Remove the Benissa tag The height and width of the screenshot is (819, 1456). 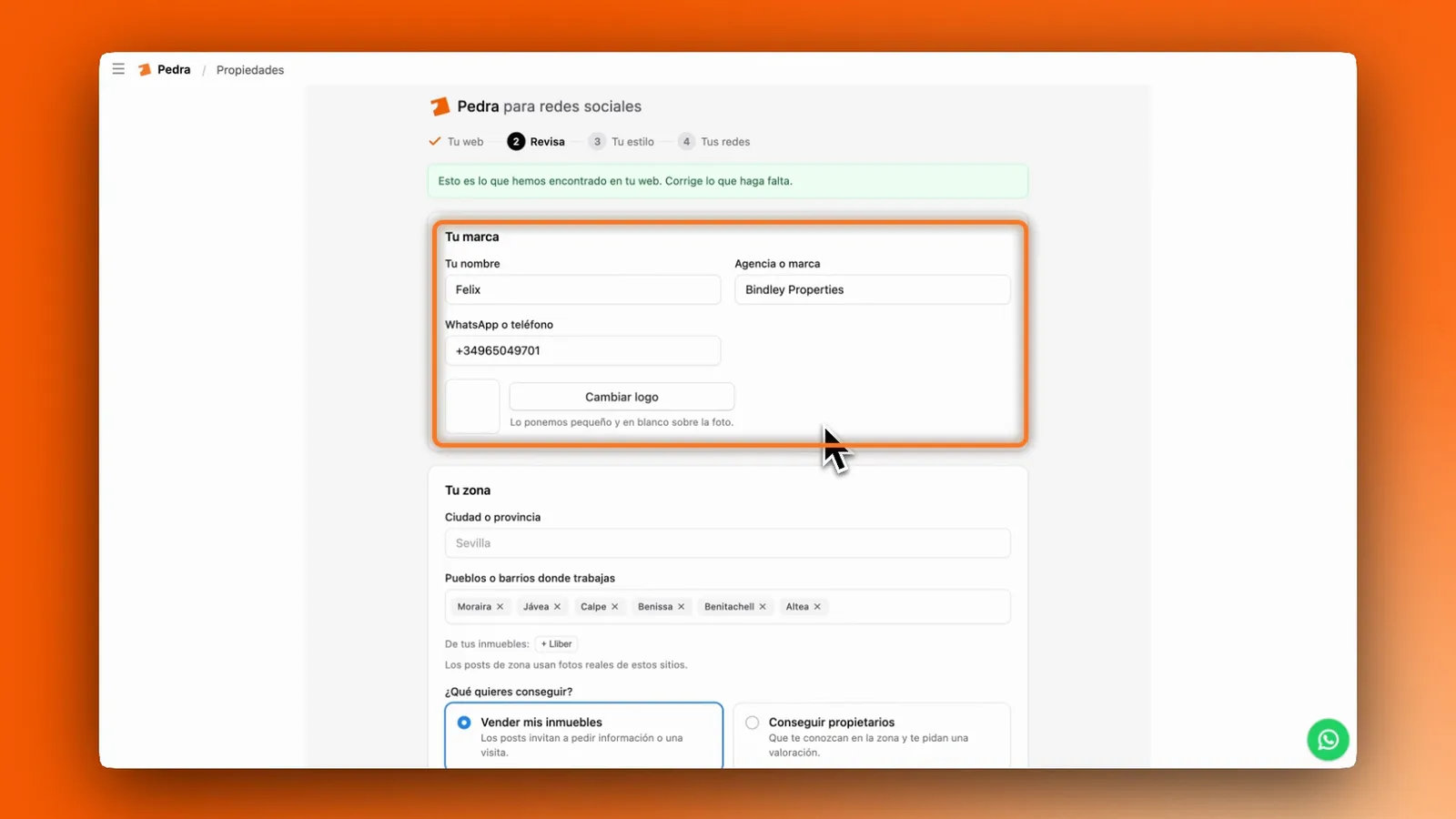tap(681, 607)
